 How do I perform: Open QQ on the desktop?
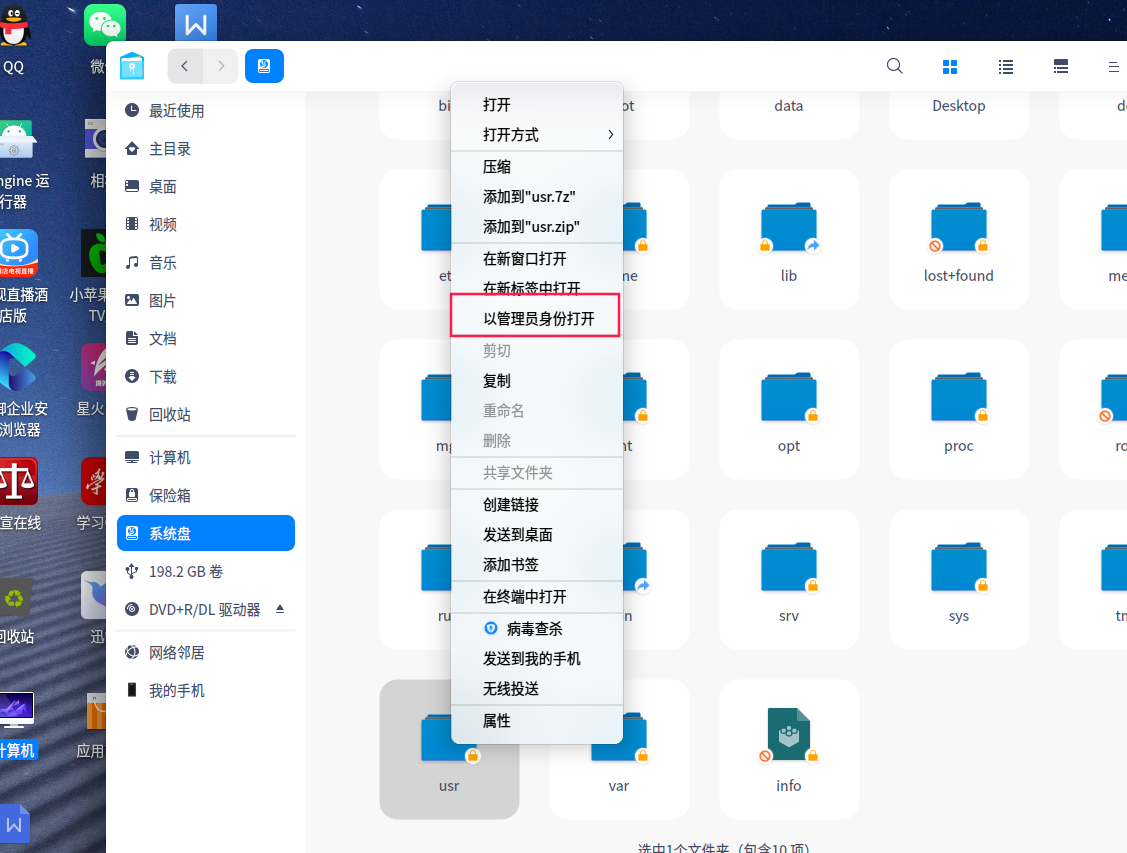tap(14, 40)
